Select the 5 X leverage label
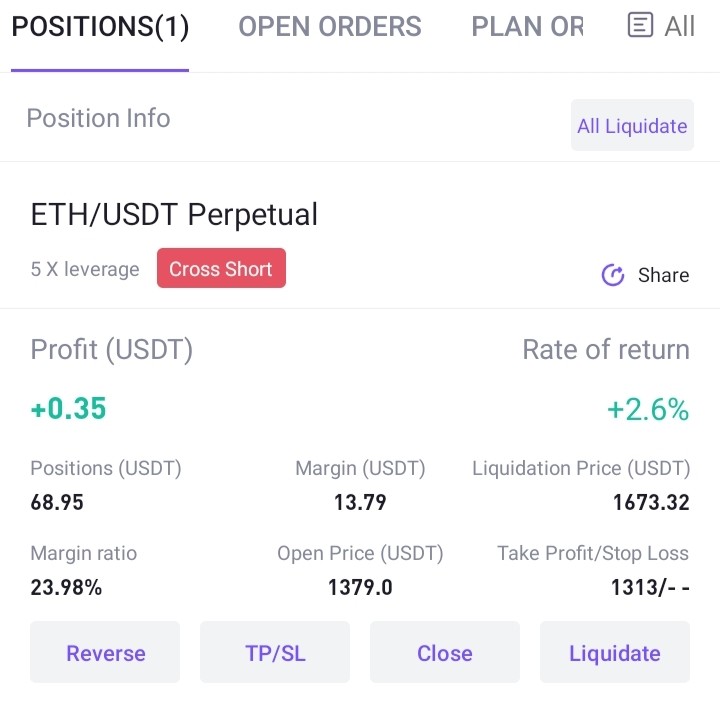This screenshot has height=716, width=720. pyautogui.click(x=85, y=269)
